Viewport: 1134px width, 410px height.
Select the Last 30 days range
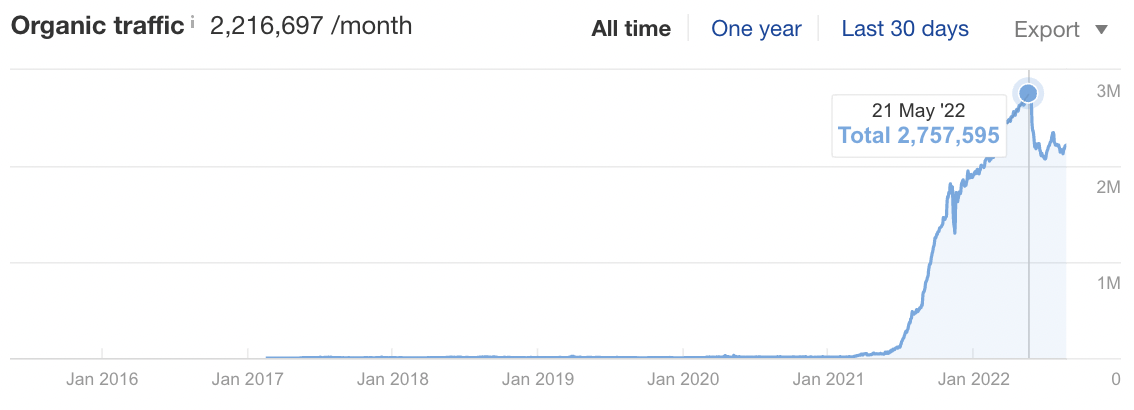(905, 29)
